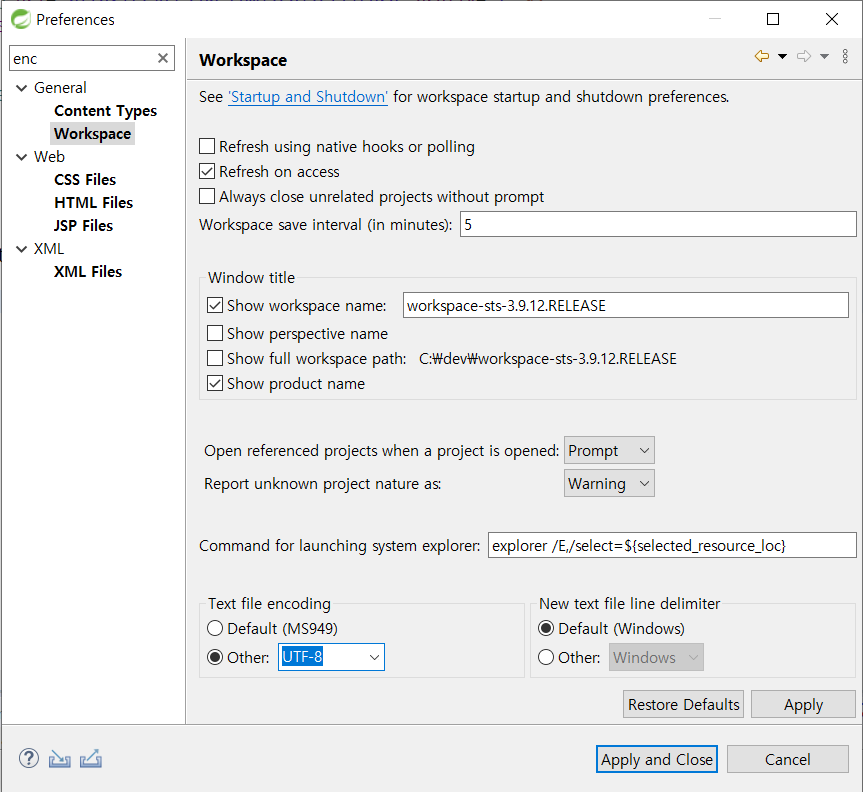Collapse the XML tree node
This screenshot has height=792, width=863.
[21, 249]
